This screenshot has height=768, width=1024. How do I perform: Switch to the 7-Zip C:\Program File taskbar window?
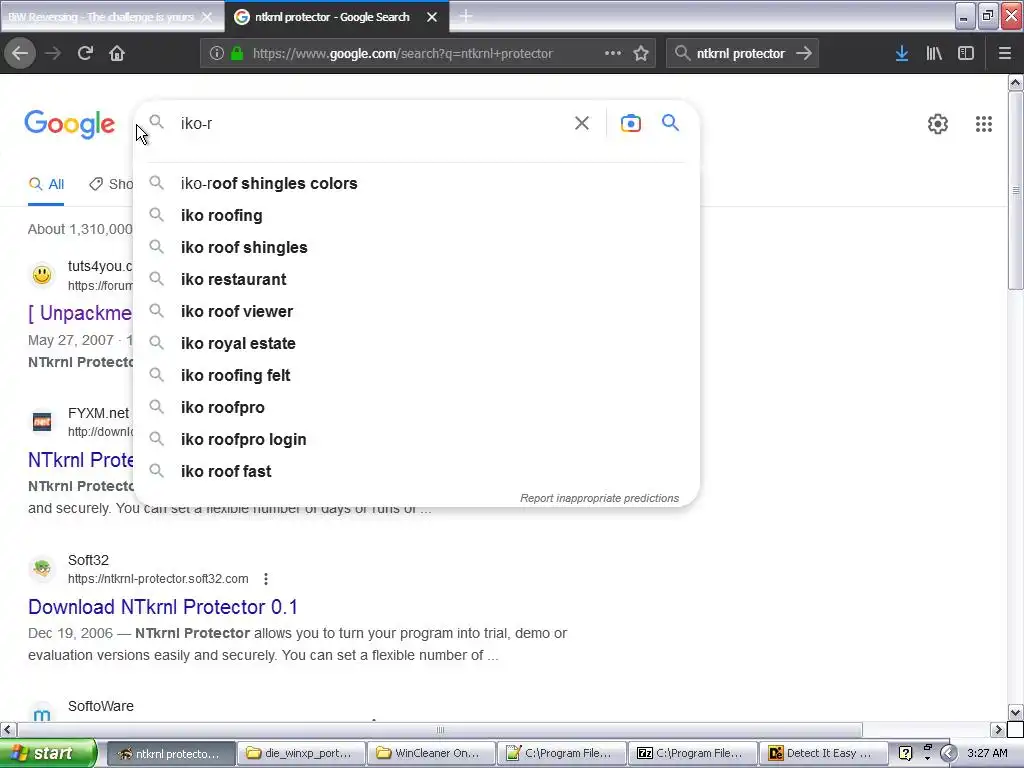coord(692,753)
